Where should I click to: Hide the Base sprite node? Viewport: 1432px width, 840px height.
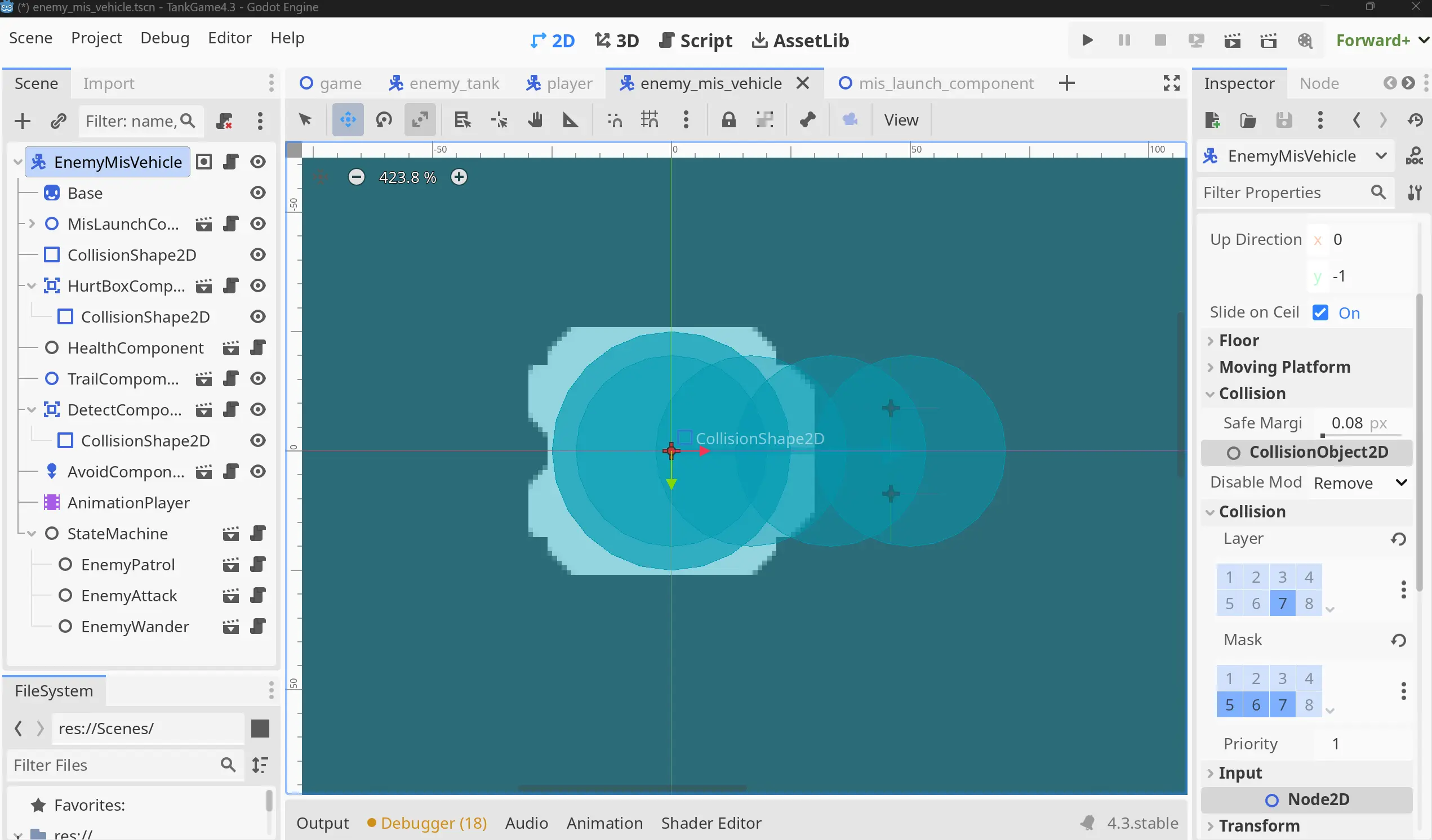(258, 193)
